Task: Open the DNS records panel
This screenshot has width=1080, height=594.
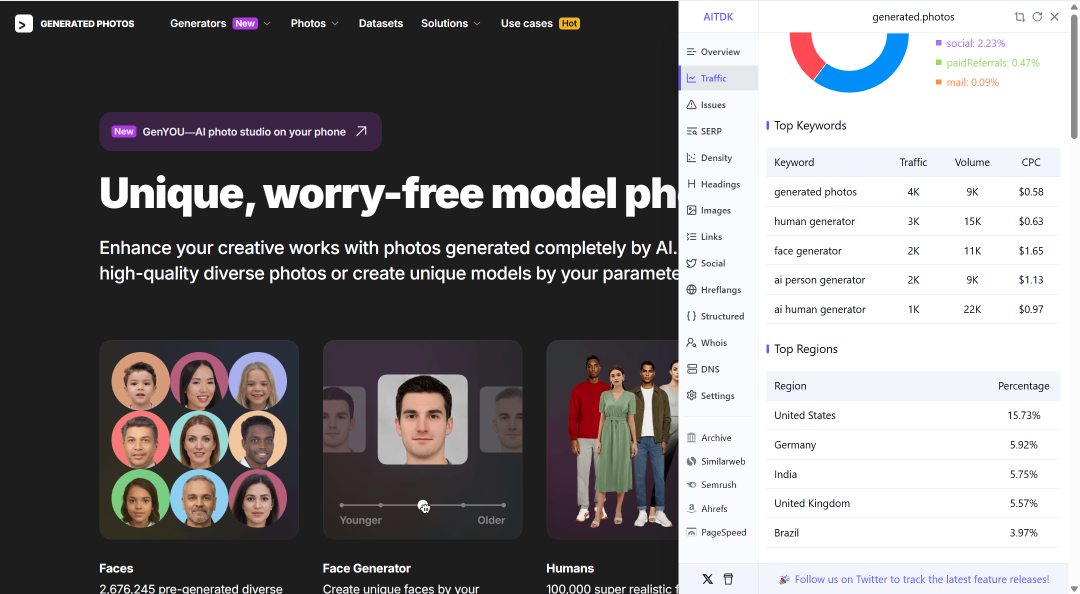Action: click(718, 369)
